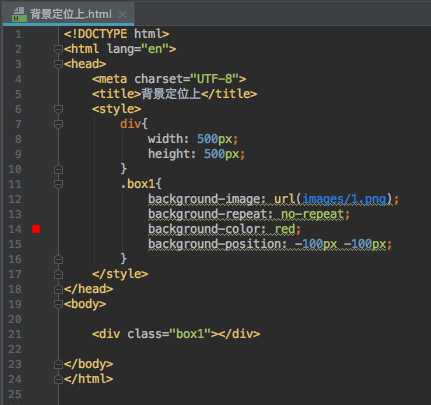Click the fold end marker on line 16
431x405 pixels.
point(58,259)
